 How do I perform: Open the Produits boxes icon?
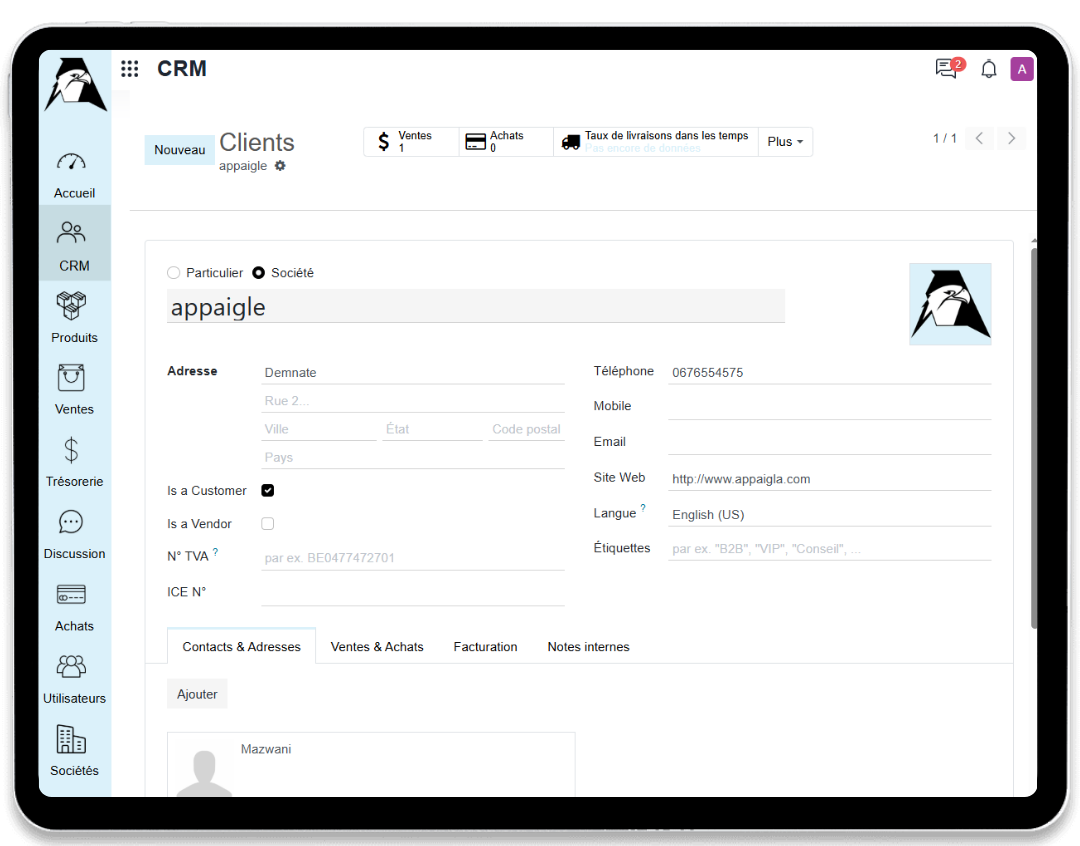point(71,305)
